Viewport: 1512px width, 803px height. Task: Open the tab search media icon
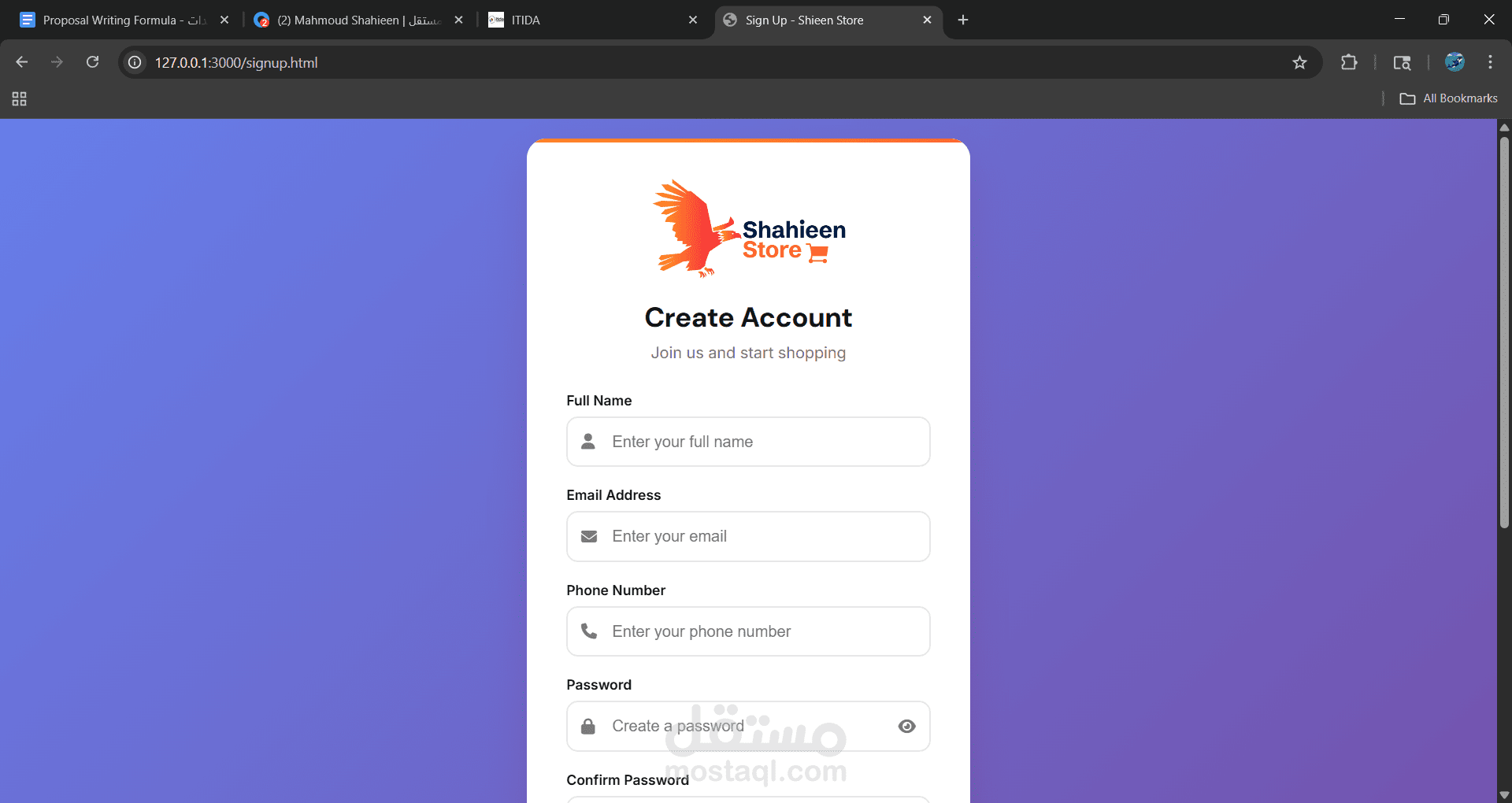coord(1402,62)
